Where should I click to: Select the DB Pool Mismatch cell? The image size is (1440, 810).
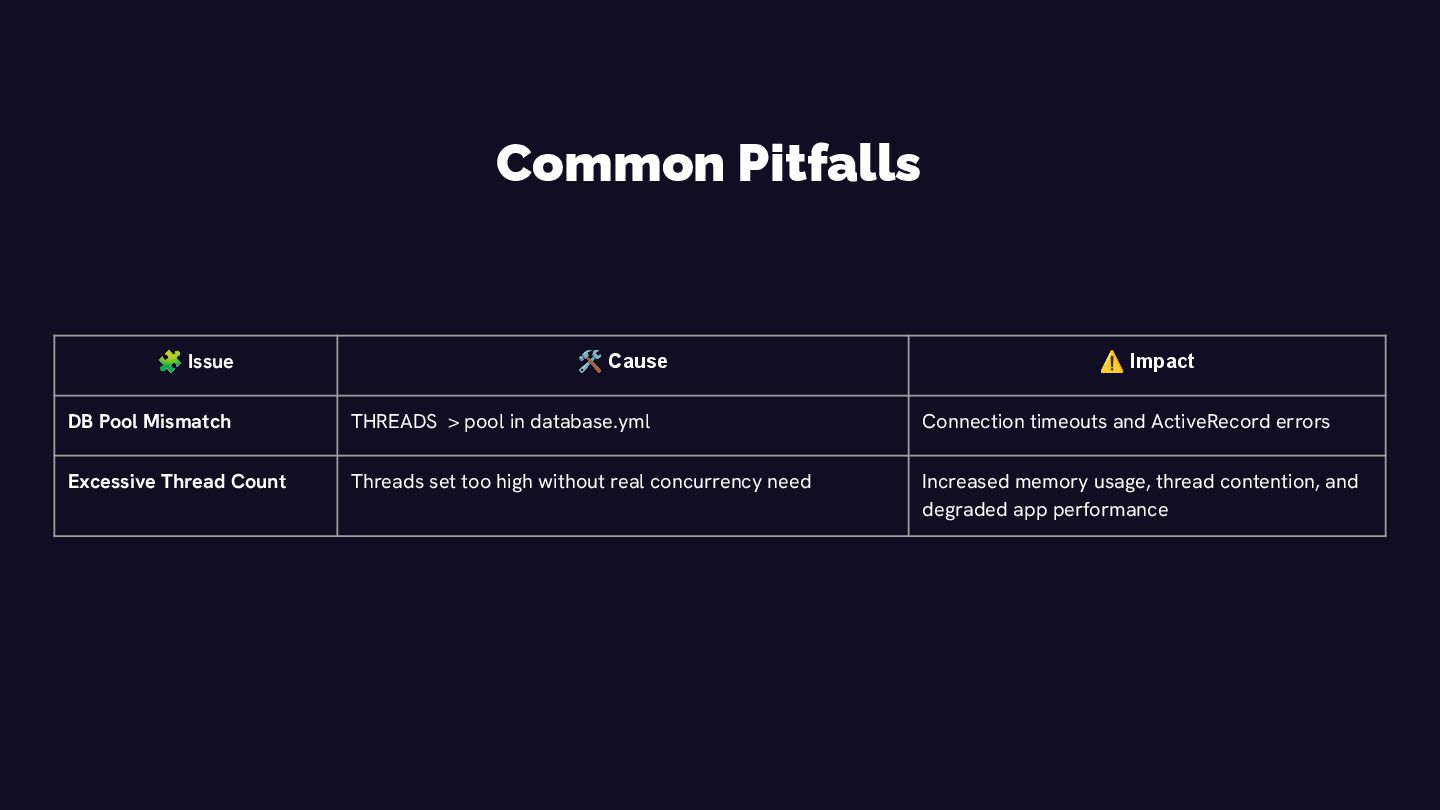coord(196,426)
